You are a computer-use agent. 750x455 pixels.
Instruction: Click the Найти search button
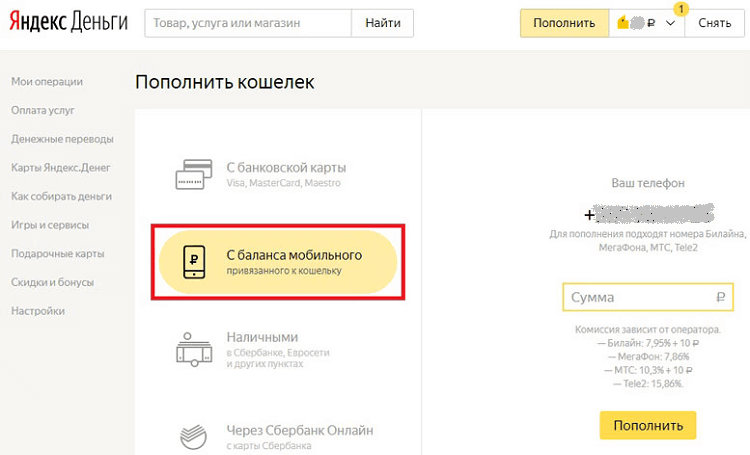click(383, 23)
